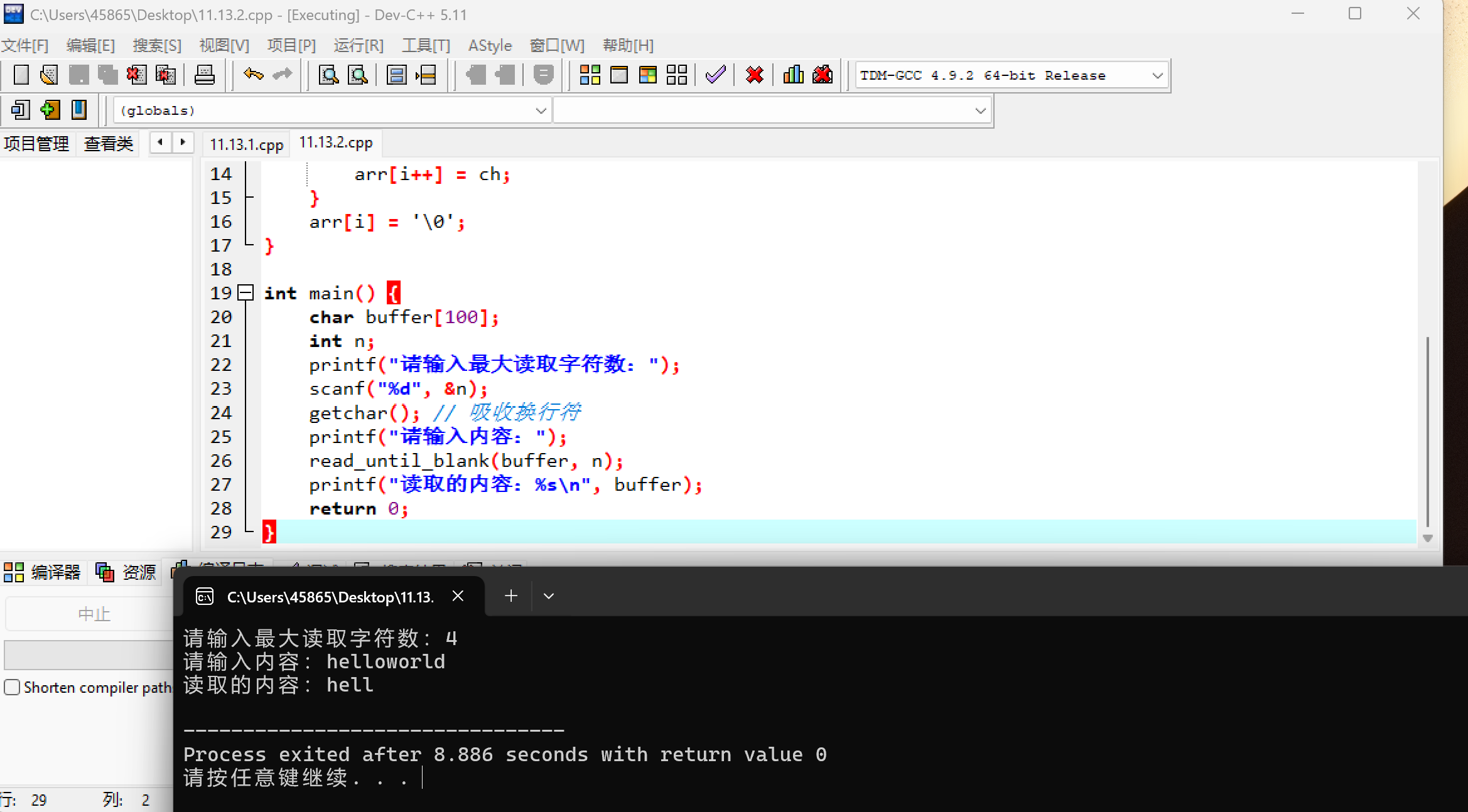Click the Compile four-squares icon
This screenshot has height=812, width=1468.
[590, 75]
